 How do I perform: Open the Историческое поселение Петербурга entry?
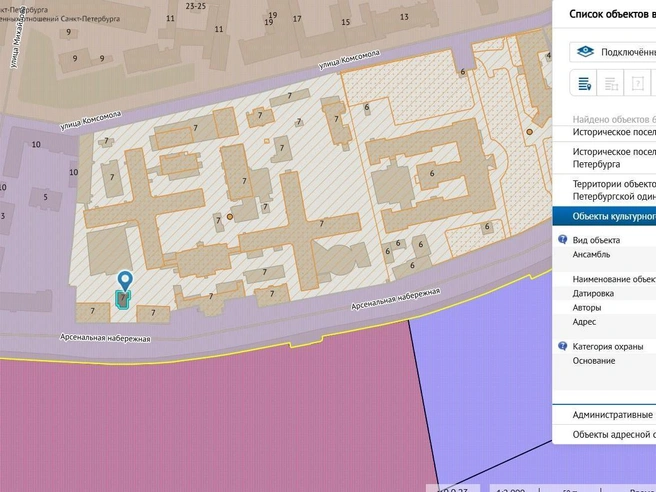tap(604, 158)
